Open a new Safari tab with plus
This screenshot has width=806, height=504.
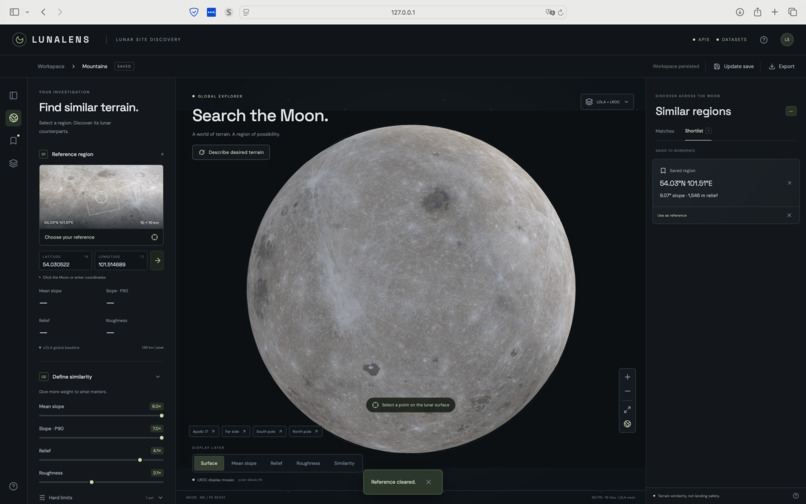(x=774, y=12)
